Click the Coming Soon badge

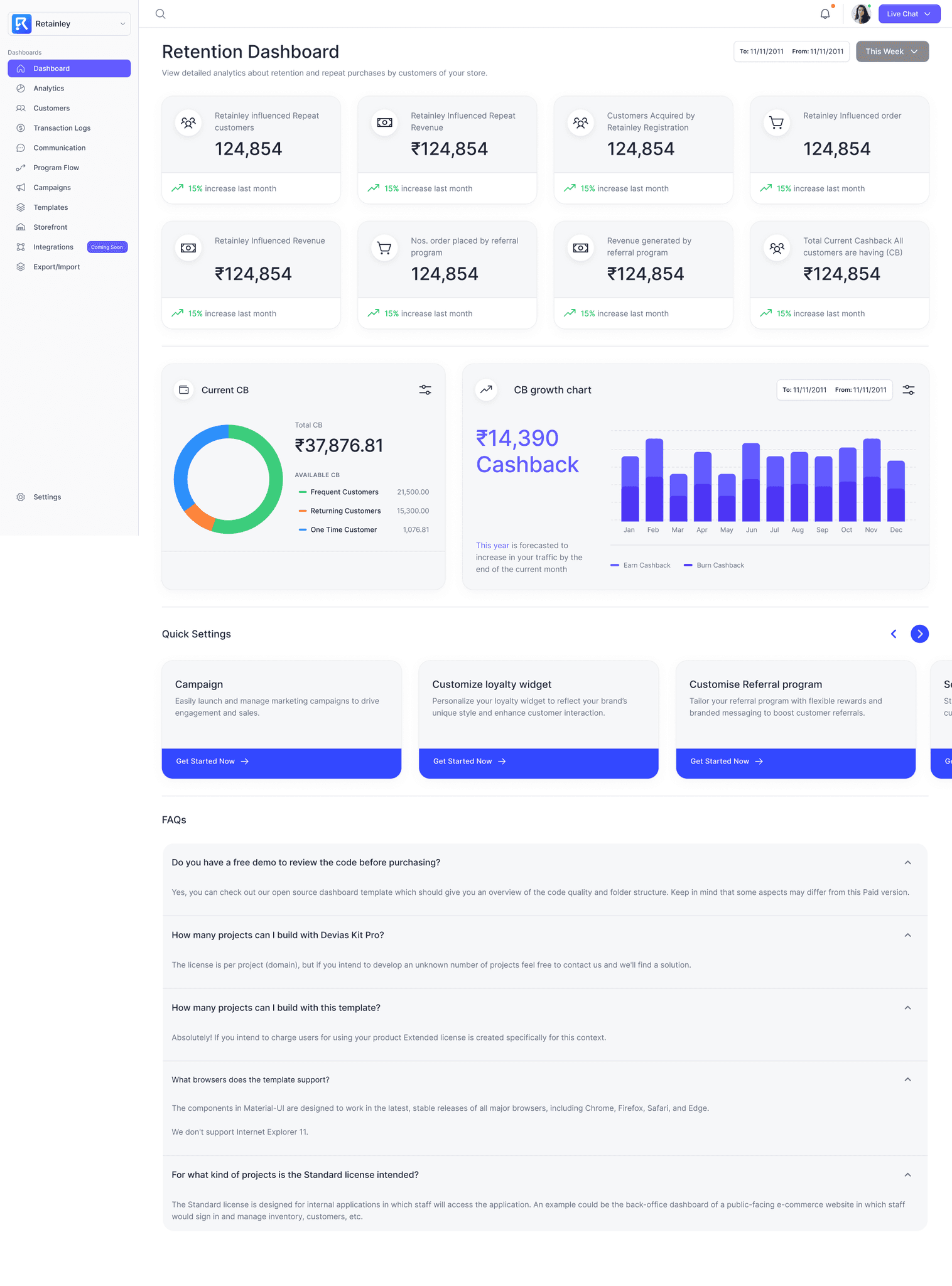[107, 247]
